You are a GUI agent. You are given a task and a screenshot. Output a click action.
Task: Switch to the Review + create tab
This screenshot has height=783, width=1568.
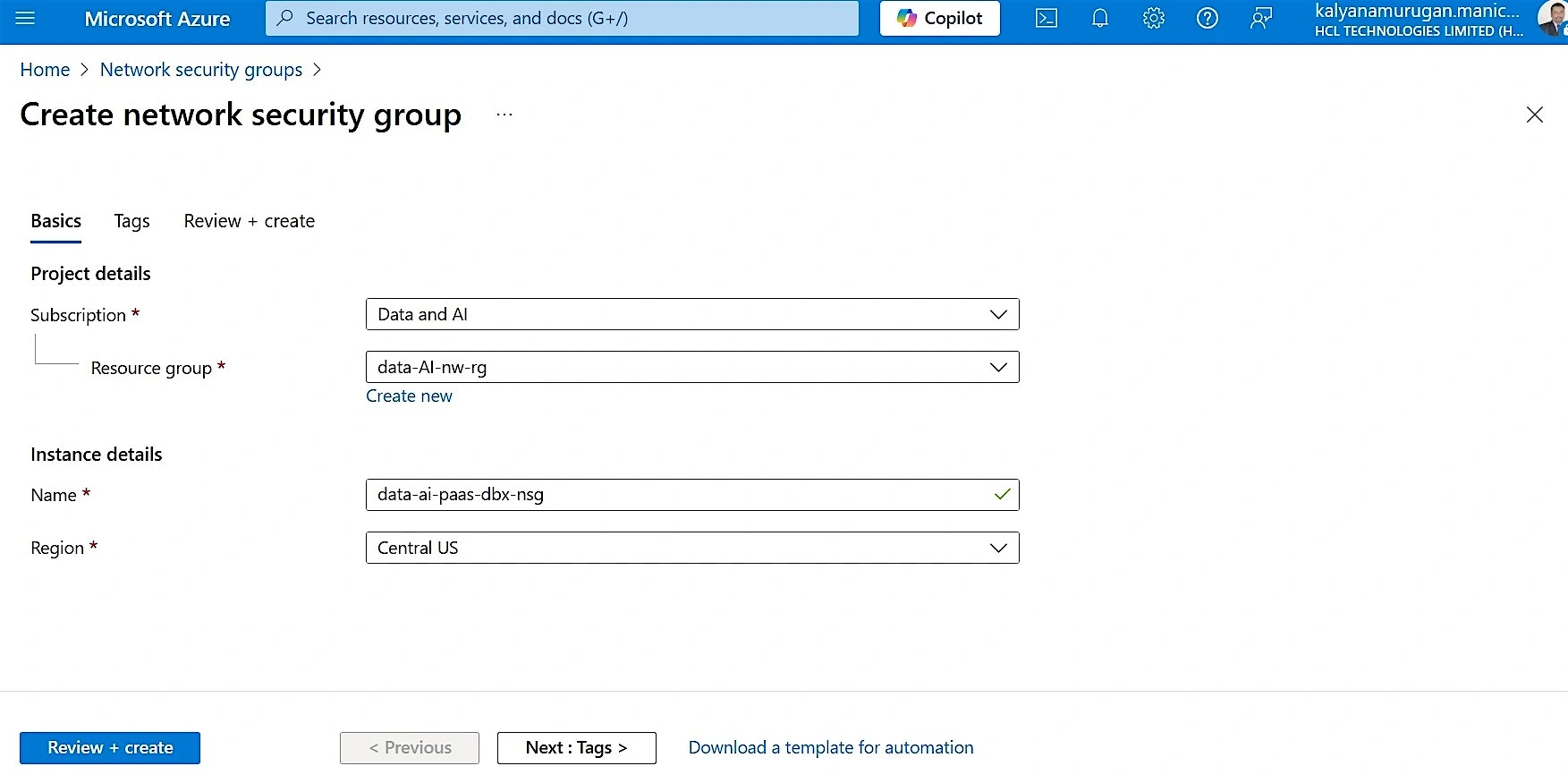click(249, 221)
